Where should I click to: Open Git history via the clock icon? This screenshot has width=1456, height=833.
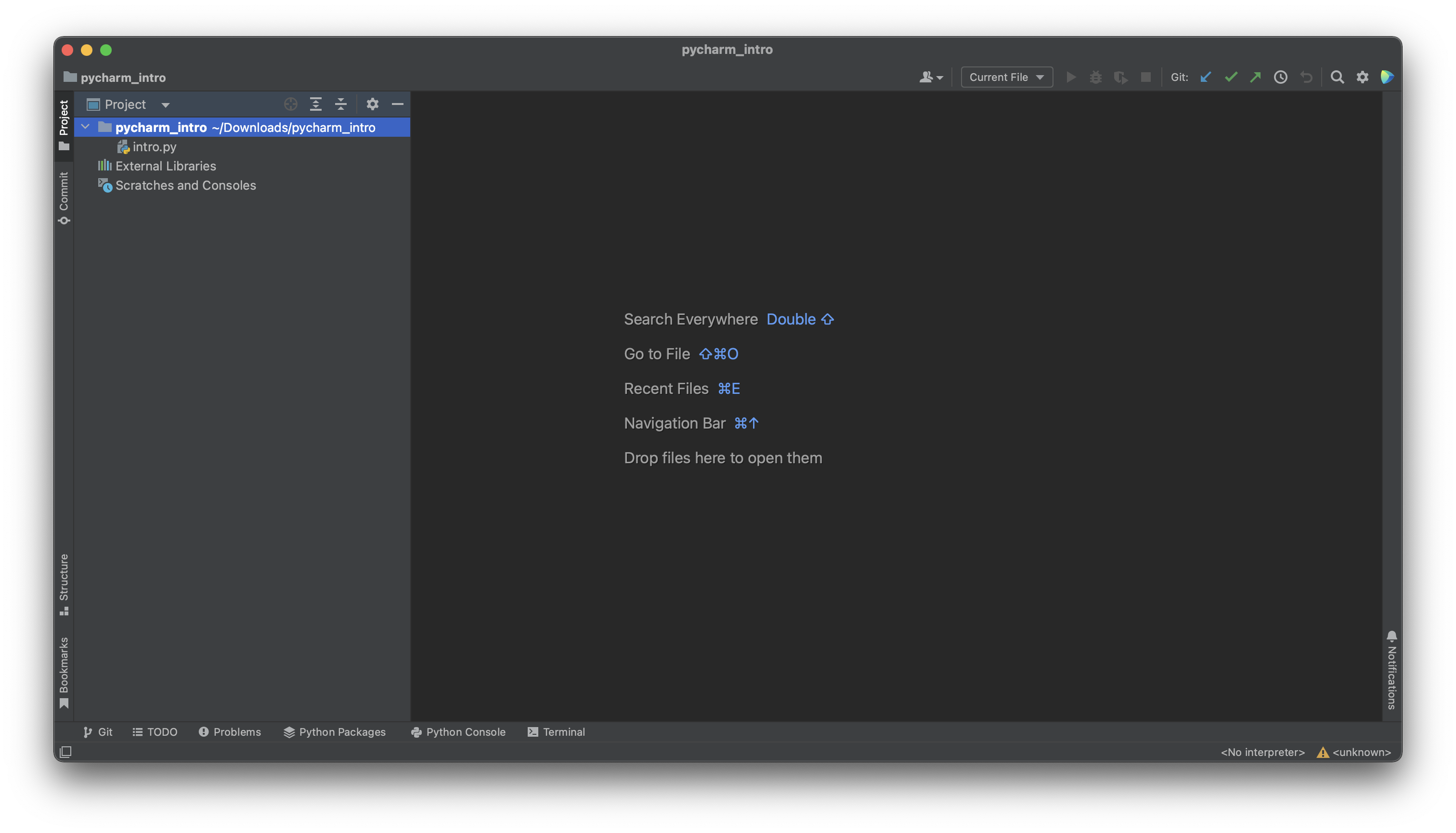click(1280, 77)
